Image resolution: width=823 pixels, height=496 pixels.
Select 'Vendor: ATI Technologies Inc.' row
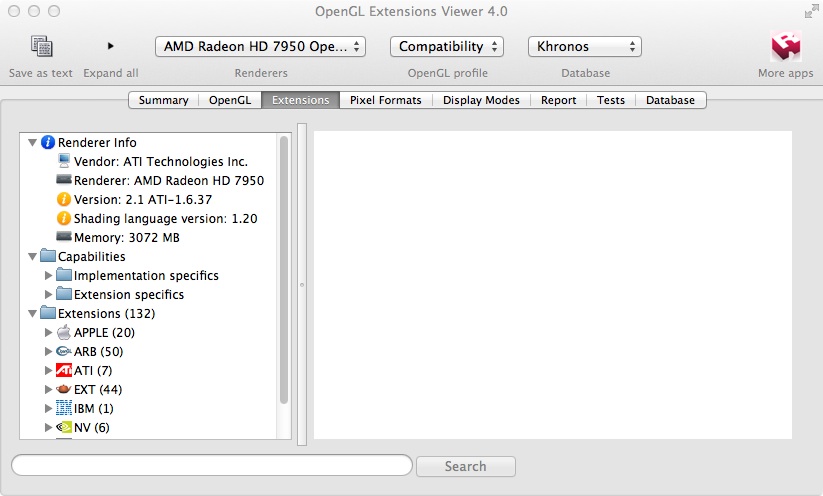pyautogui.click(x=161, y=161)
